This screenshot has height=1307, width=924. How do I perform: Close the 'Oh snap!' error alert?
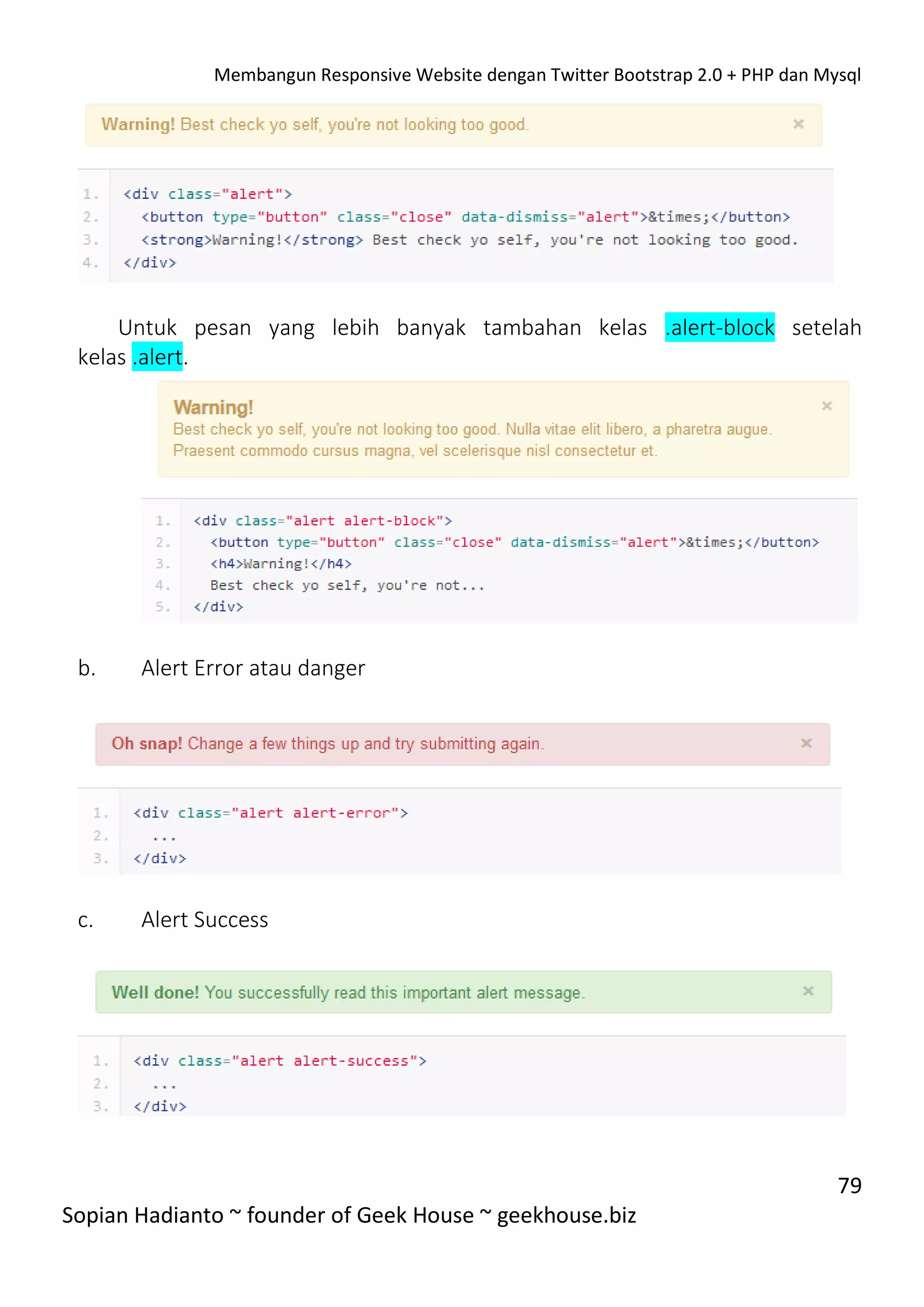click(806, 743)
